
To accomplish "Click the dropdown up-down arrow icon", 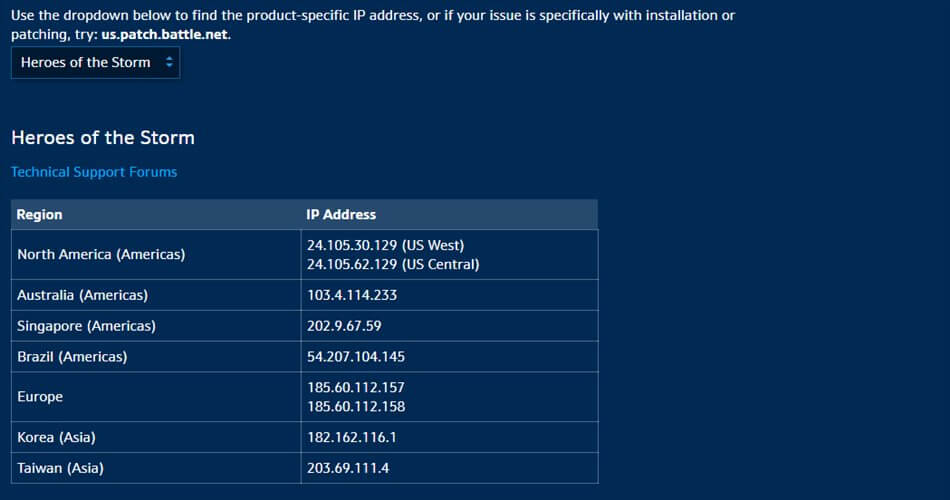I will point(169,62).
